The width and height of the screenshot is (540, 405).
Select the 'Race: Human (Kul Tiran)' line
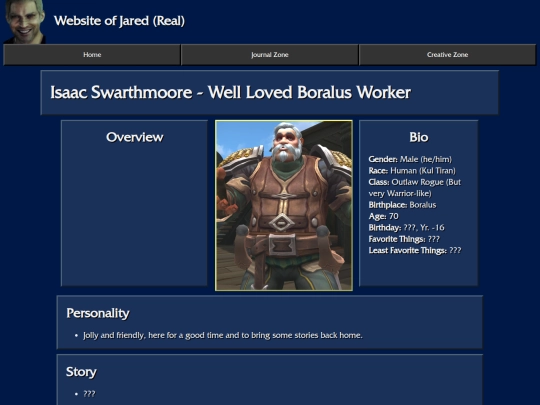[412, 170]
